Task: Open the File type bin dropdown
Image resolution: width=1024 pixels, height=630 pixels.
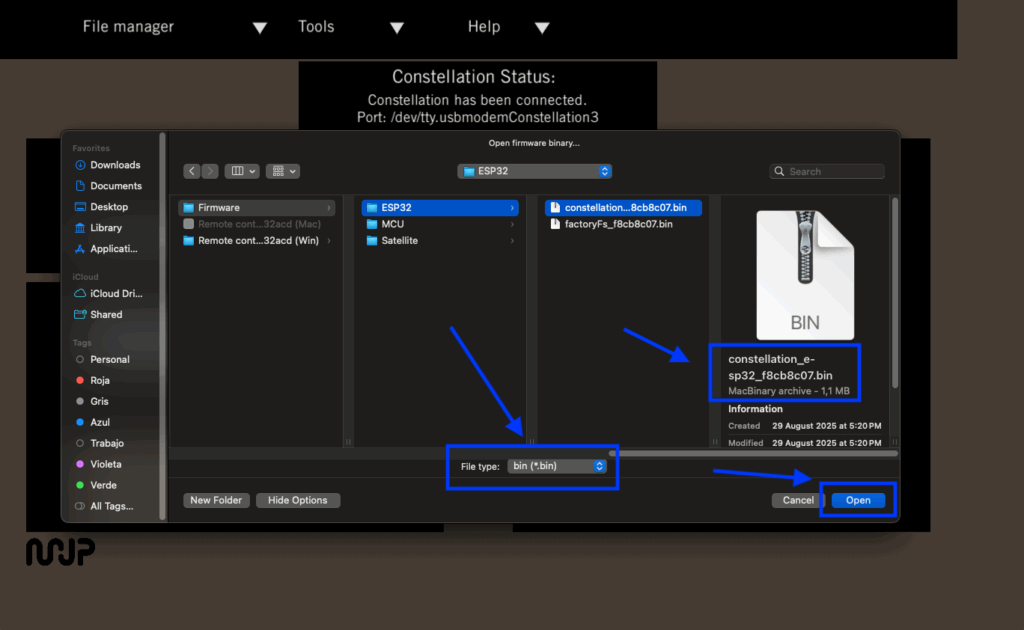Action: pos(558,466)
